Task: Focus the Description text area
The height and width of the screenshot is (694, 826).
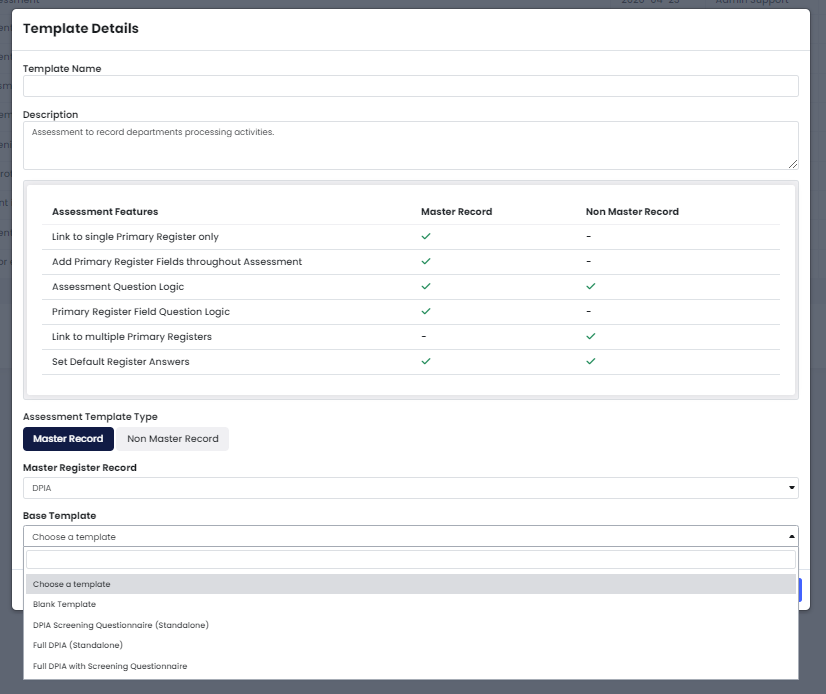Action: click(410, 146)
